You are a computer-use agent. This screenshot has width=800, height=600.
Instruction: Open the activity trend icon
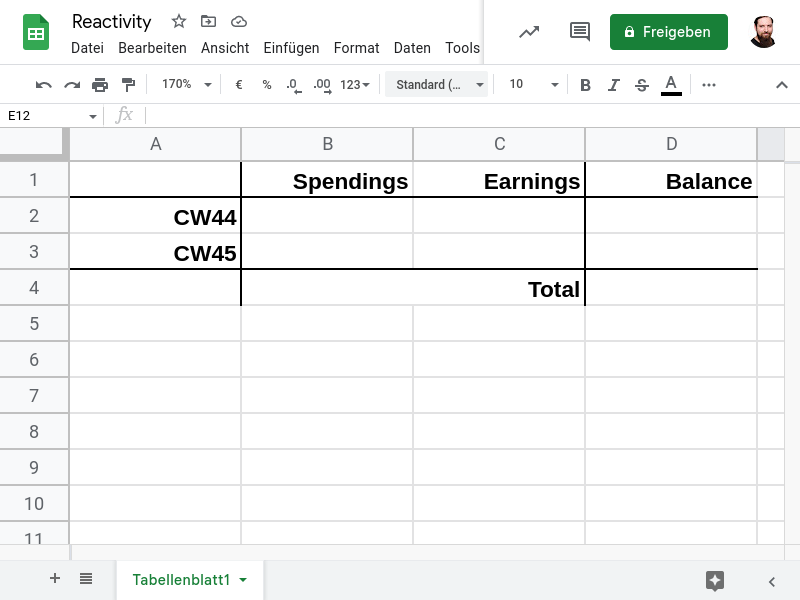click(x=529, y=32)
